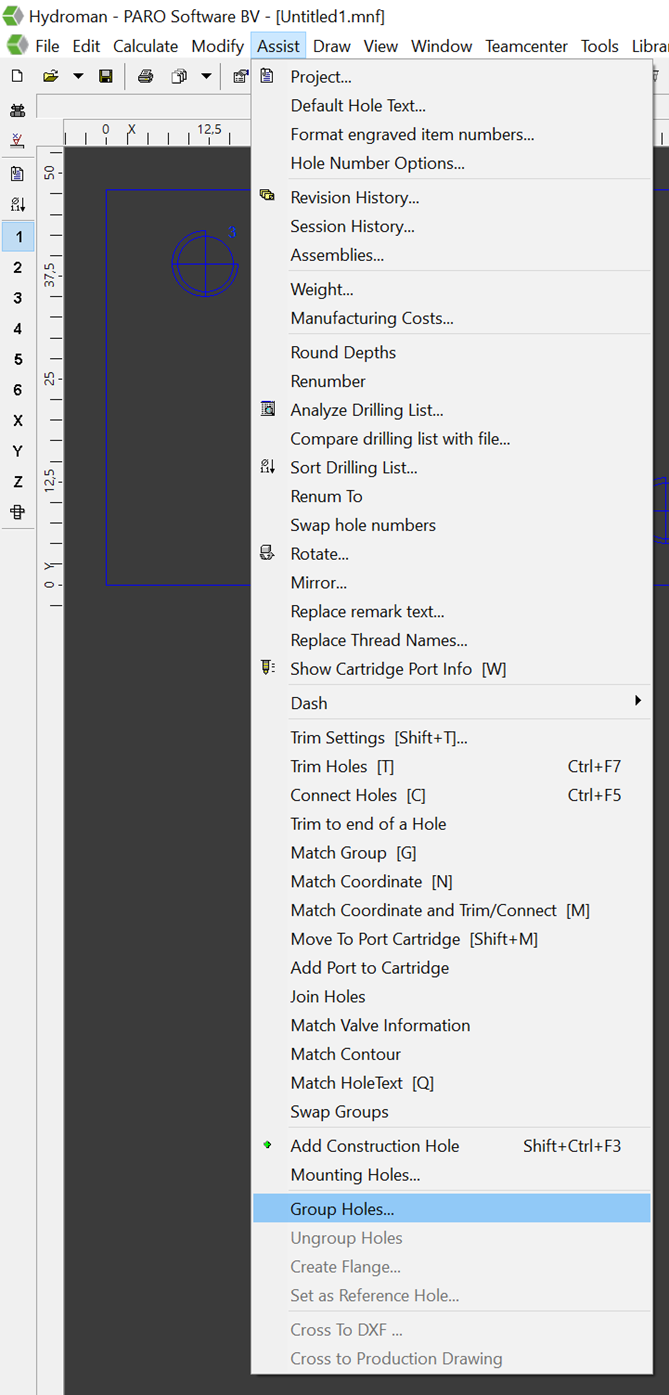Open the Edit menu
The height and width of the screenshot is (1395, 669).
coord(86,46)
